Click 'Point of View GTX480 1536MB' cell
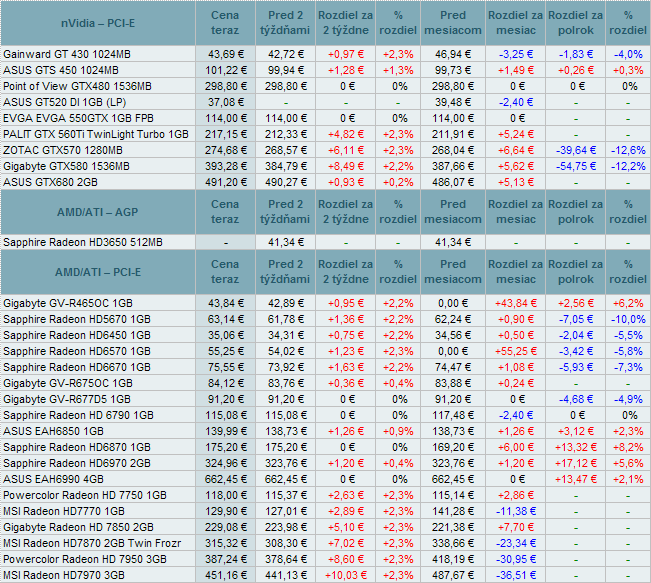 (77, 86)
